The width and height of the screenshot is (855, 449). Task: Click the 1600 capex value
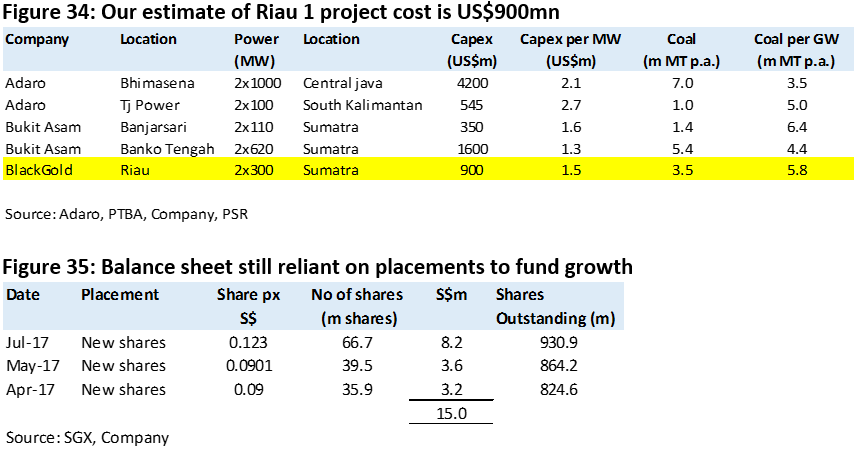tap(472, 149)
